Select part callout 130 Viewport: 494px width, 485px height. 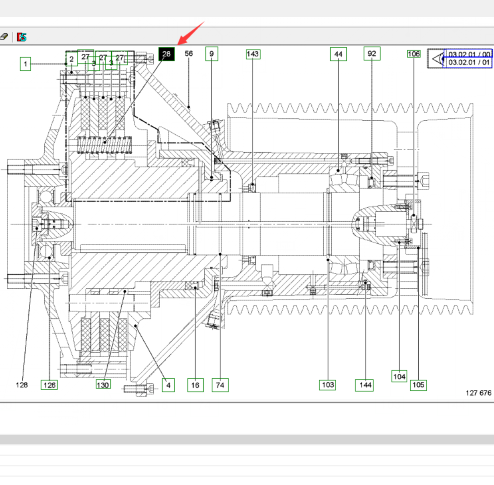tap(103, 385)
